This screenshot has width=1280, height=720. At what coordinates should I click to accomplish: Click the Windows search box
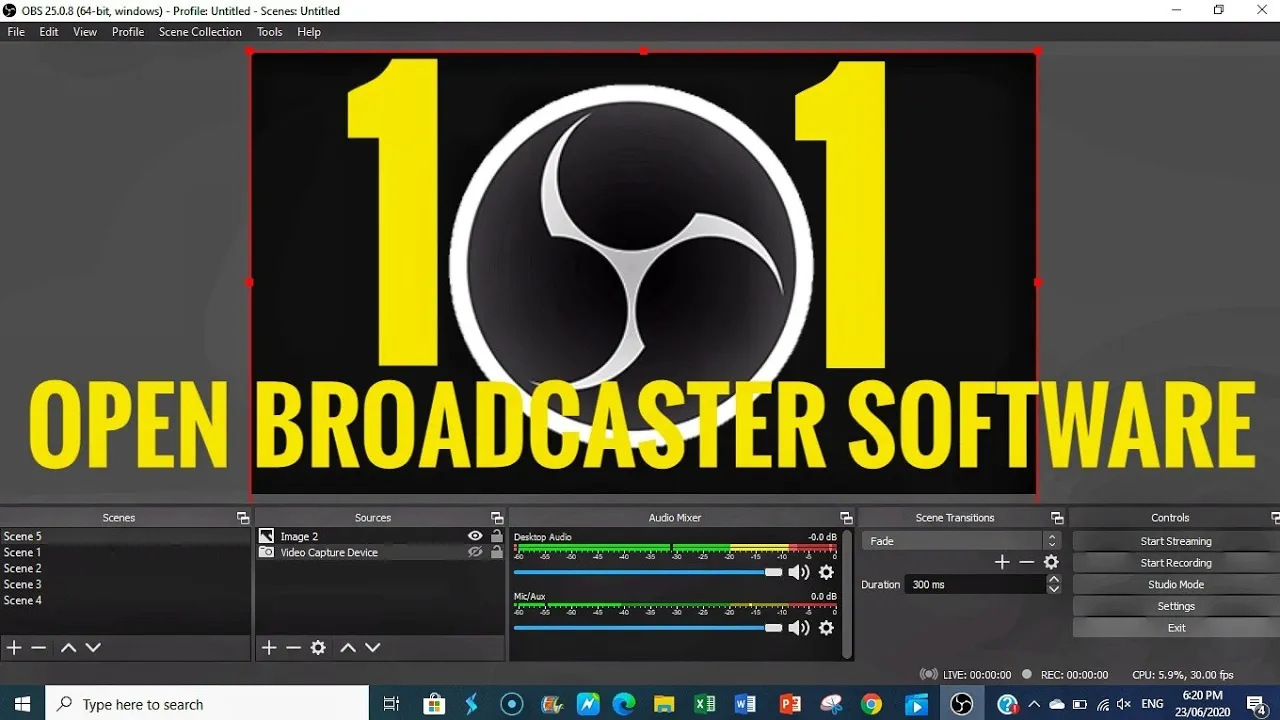tap(207, 704)
